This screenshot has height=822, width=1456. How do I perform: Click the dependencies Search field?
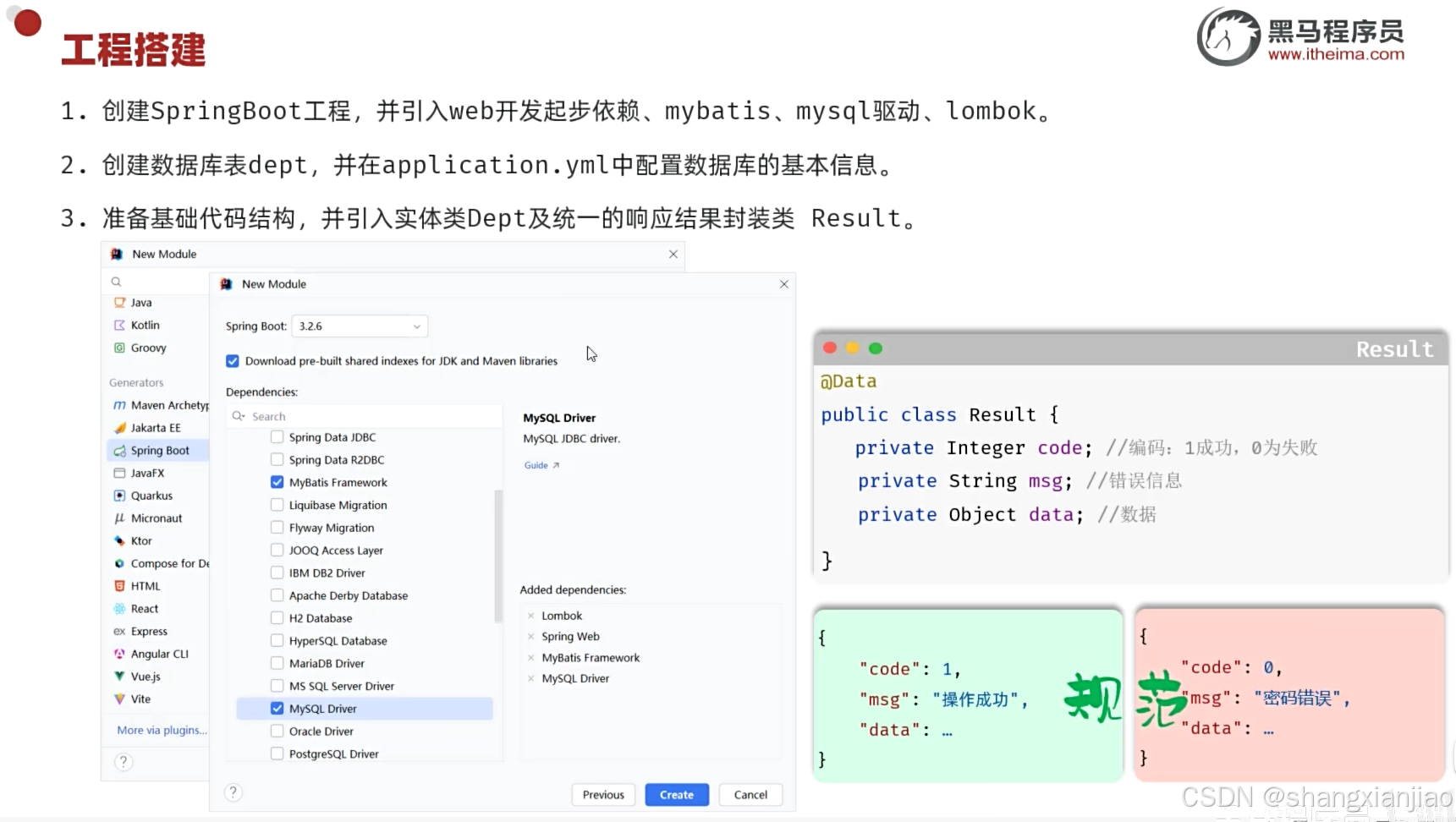(x=365, y=416)
